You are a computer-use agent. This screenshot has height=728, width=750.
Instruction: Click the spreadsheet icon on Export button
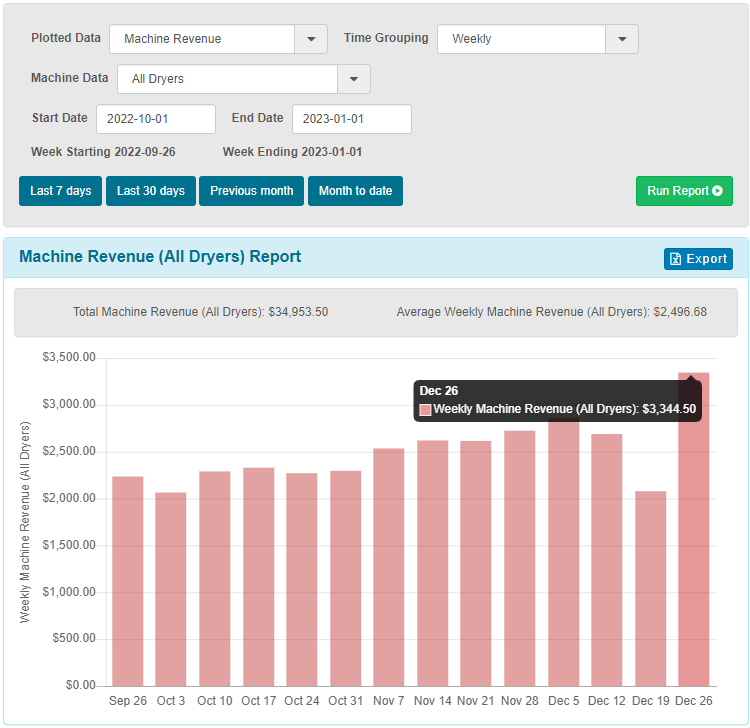675,259
